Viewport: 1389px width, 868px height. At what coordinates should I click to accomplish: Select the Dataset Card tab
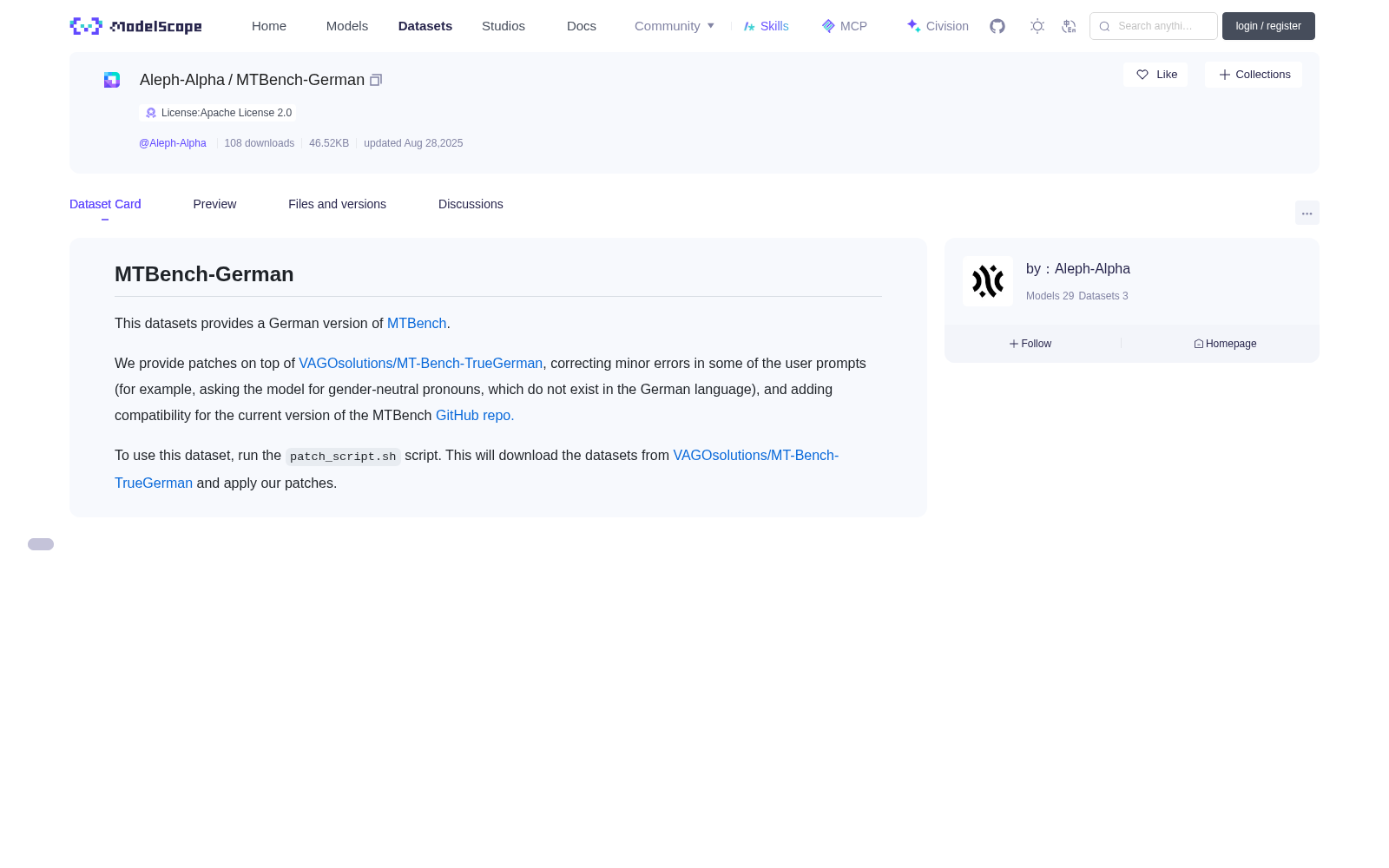point(105,204)
